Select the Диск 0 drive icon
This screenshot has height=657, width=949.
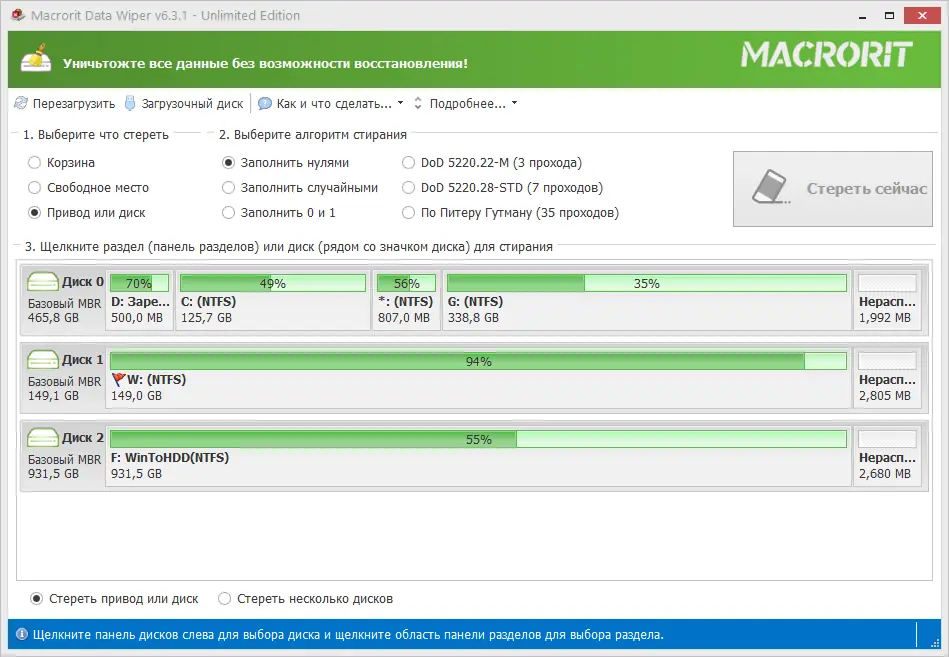tap(42, 281)
